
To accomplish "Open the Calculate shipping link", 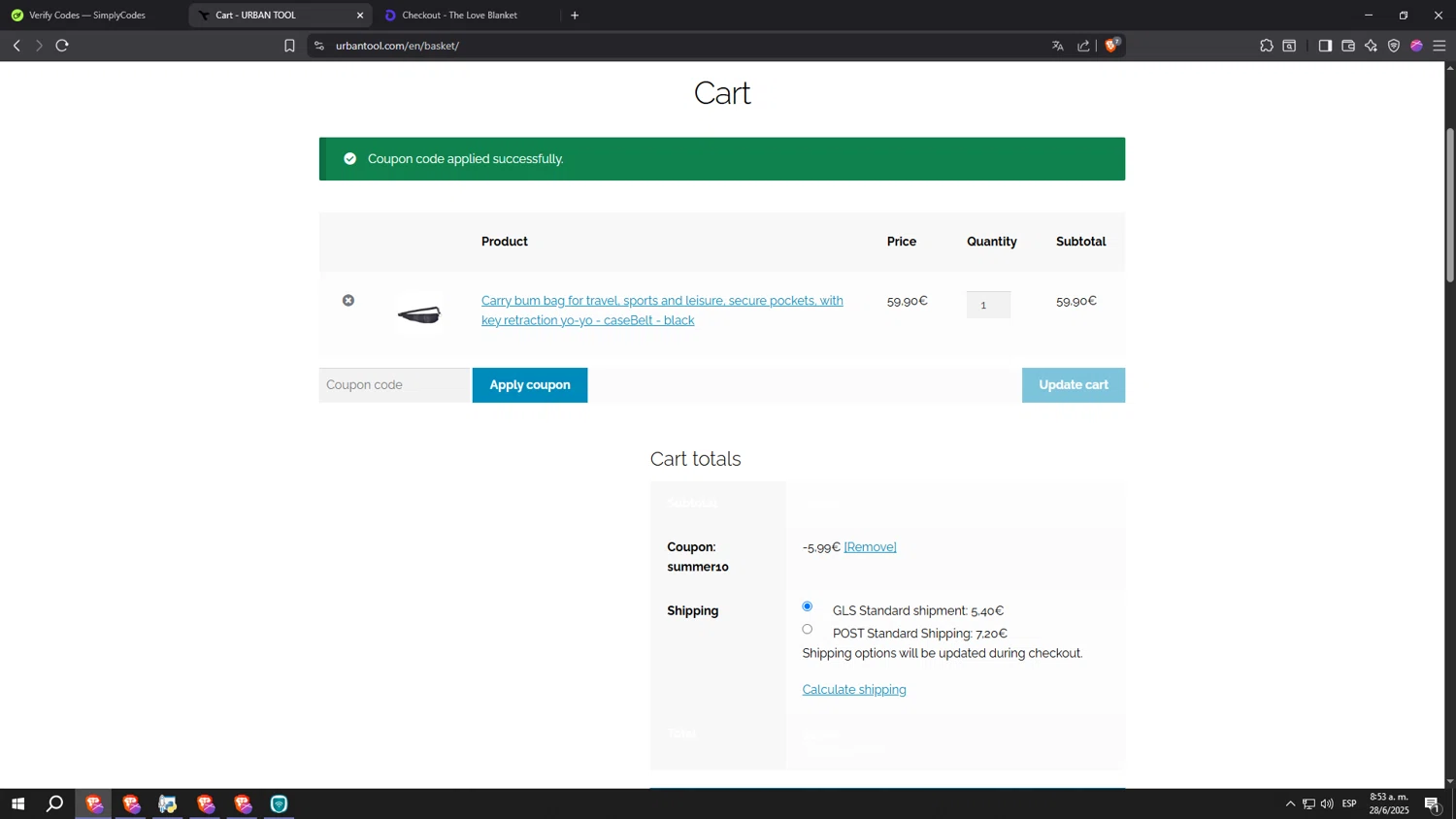I will tap(854, 690).
